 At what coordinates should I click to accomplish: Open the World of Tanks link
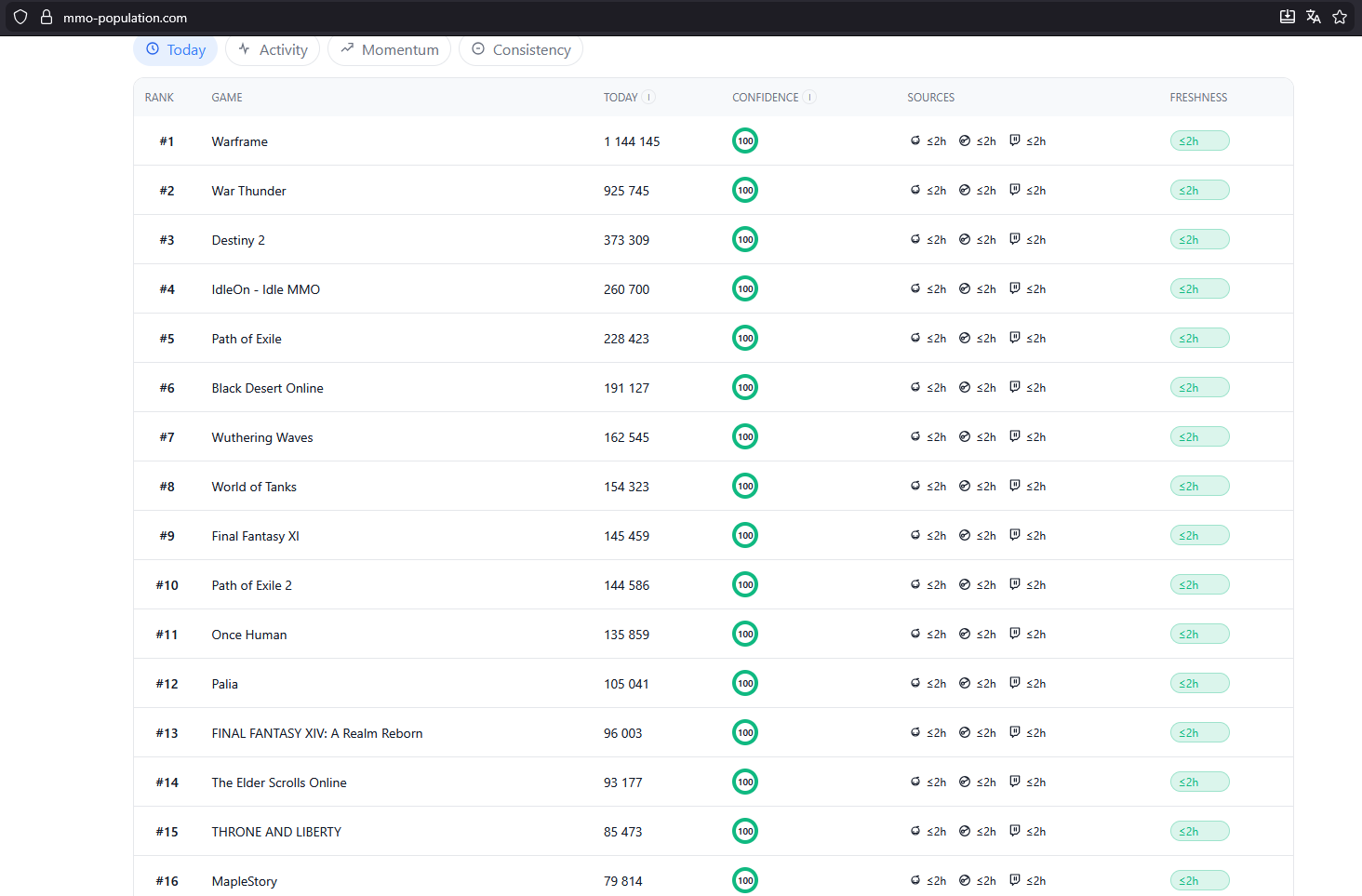(x=254, y=487)
